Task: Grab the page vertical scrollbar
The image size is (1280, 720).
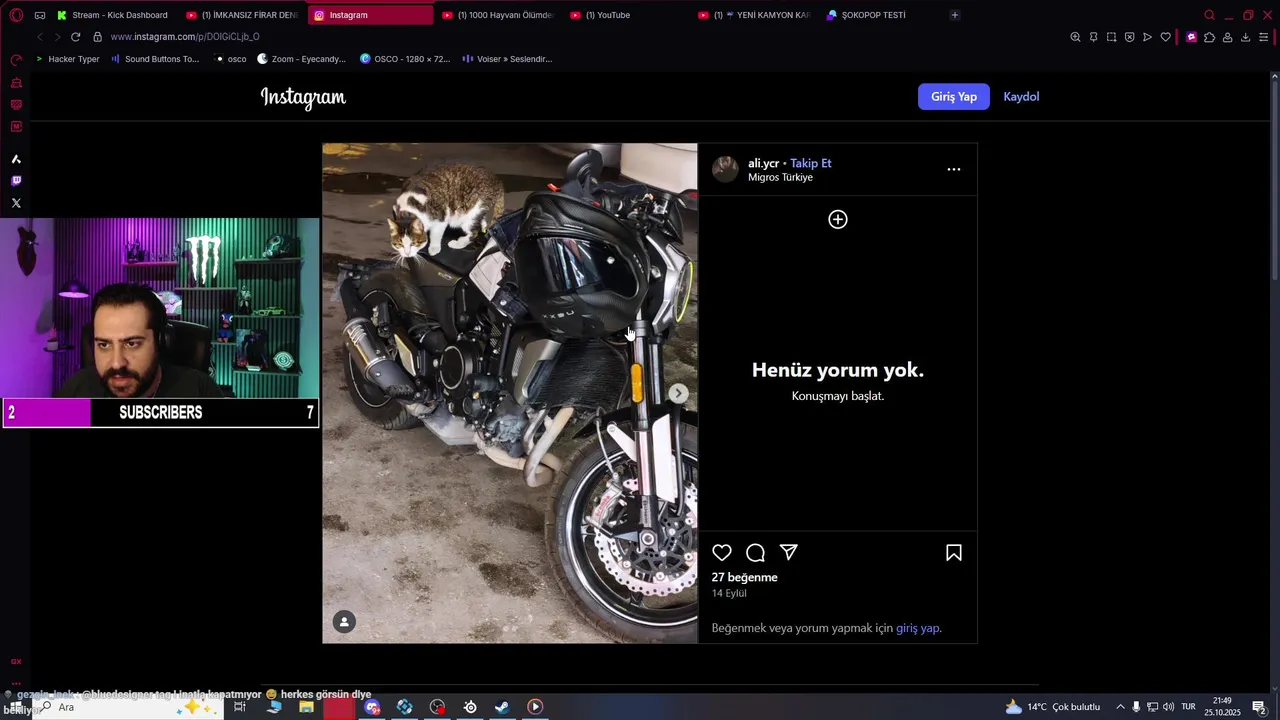Action: (1274, 180)
